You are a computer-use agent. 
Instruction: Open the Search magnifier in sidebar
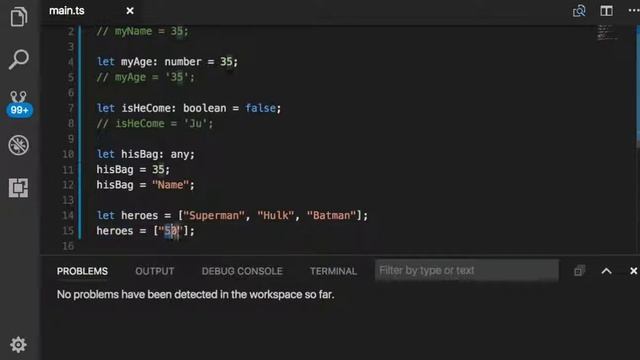[19, 60]
